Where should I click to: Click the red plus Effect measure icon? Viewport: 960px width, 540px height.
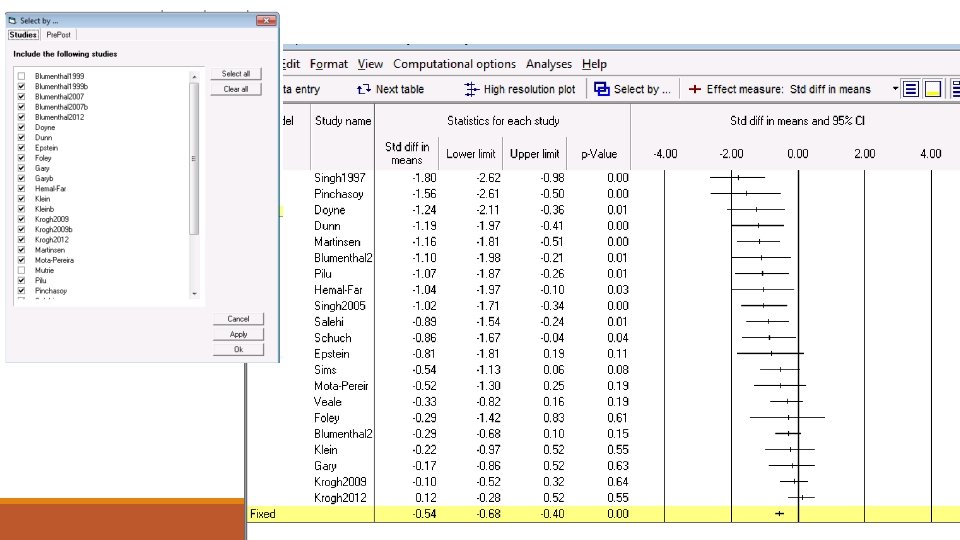tap(694, 89)
